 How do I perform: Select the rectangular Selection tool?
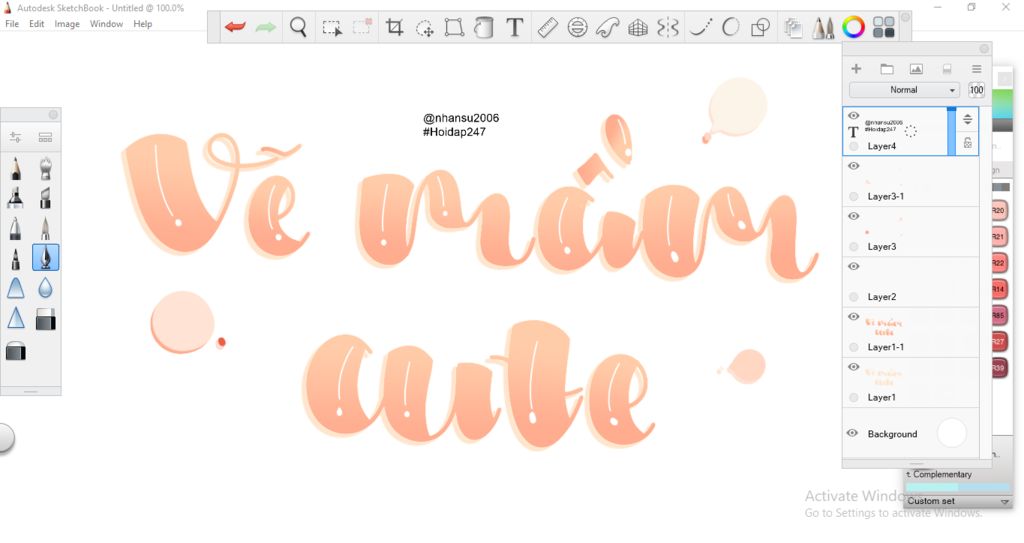[332, 27]
